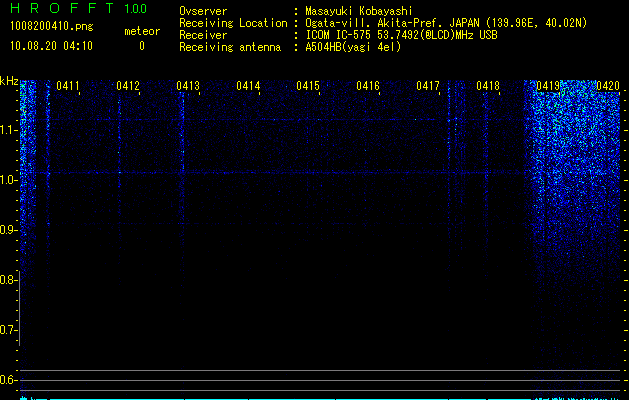Click the "Receiving antenna" label
This screenshot has height=400, width=629.
230,47
